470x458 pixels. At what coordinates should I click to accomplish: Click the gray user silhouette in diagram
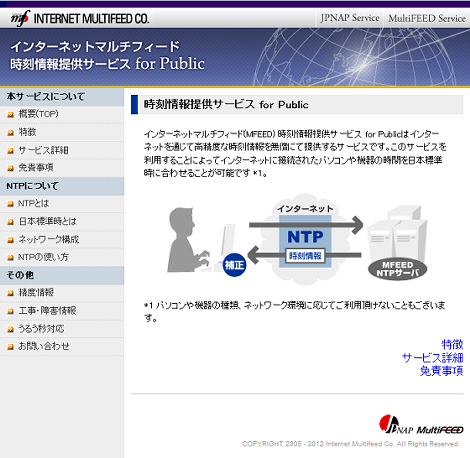pos(188,239)
